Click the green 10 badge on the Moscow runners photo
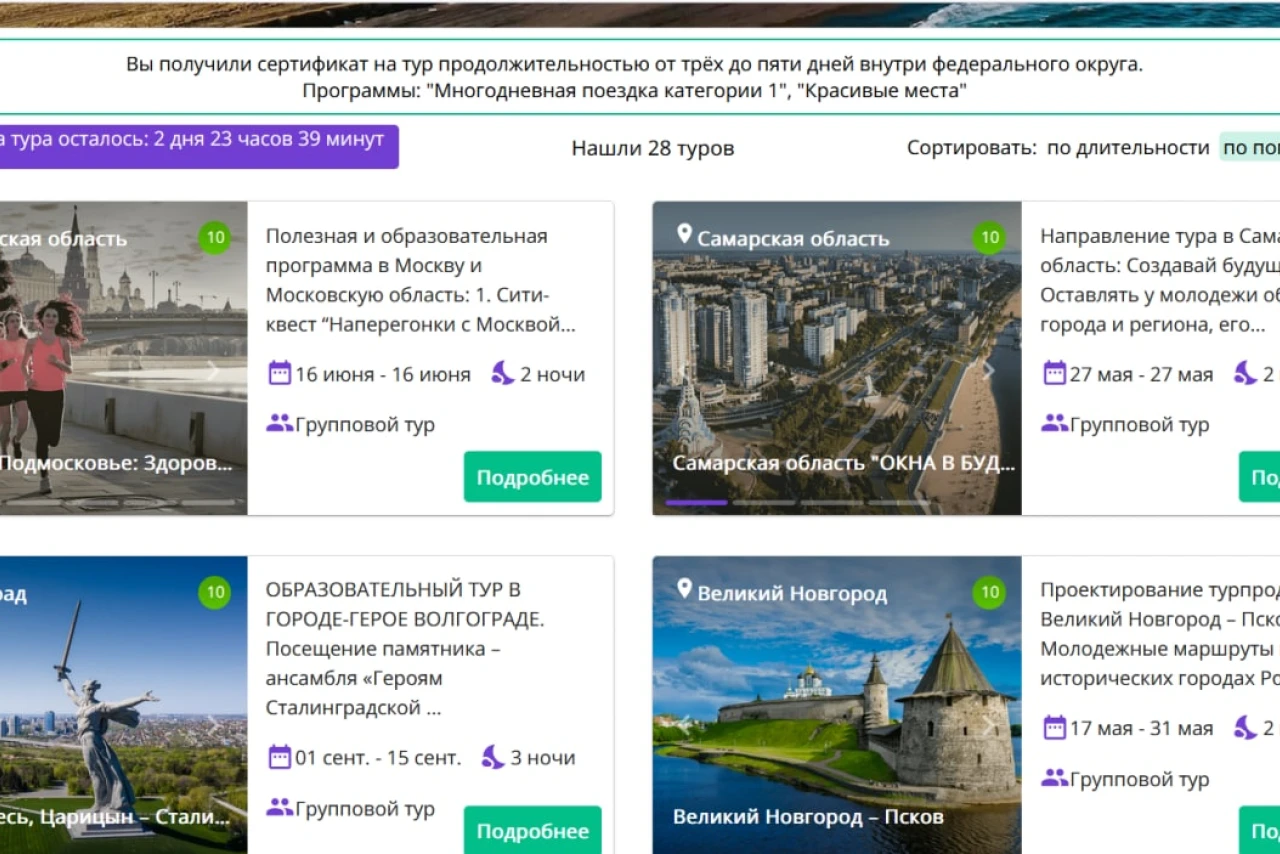 pyautogui.click(x=215, y=238)
